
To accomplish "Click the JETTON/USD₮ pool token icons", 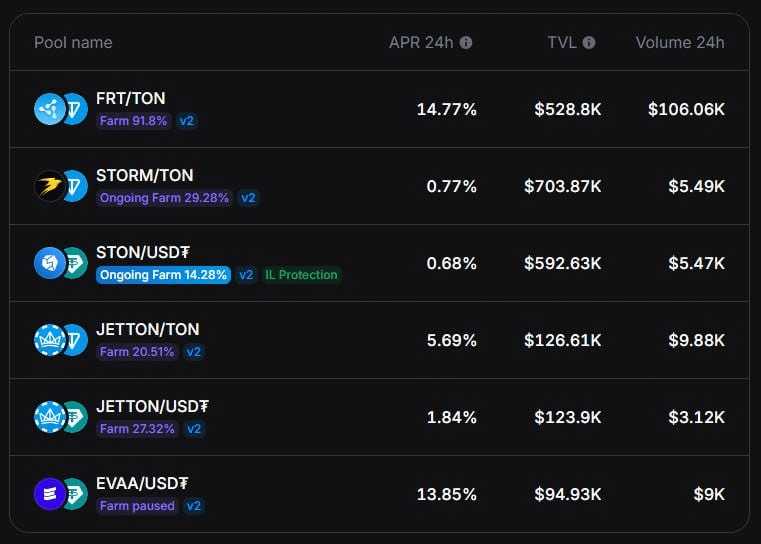I will (61, 417).
